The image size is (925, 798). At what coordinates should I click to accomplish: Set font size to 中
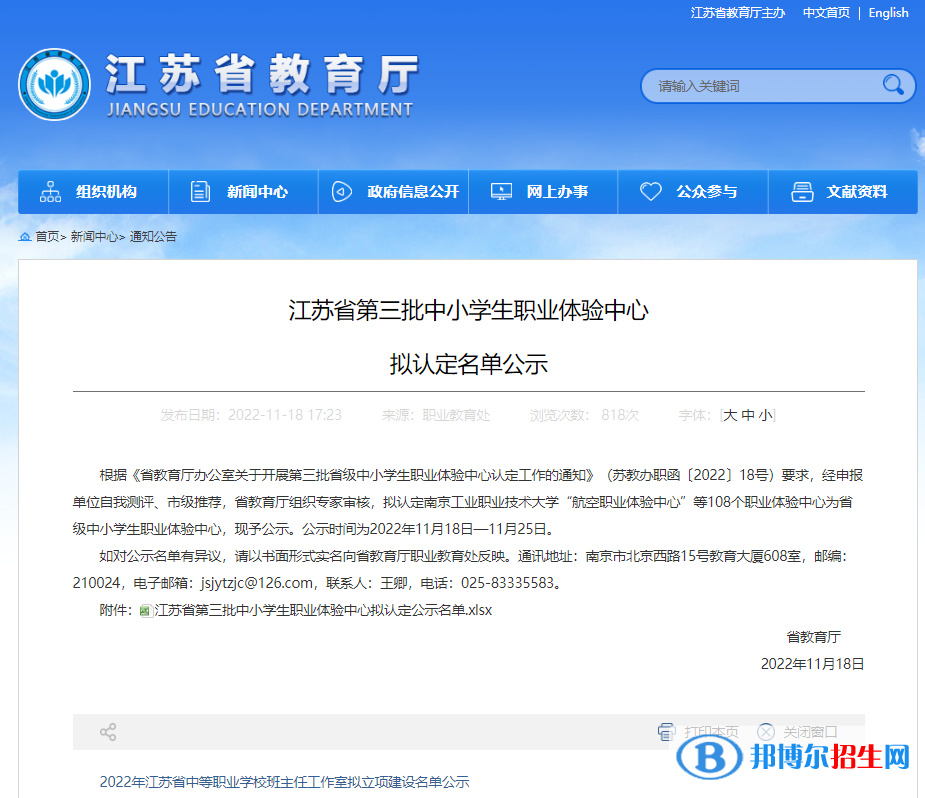pos(748,415)
